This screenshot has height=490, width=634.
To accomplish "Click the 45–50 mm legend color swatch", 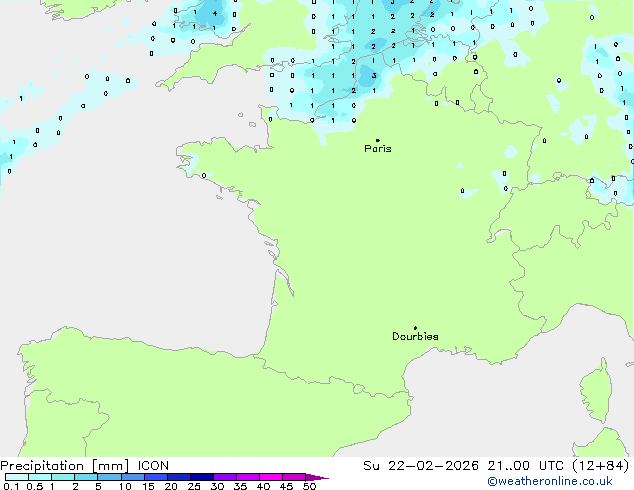I will 294,477.
